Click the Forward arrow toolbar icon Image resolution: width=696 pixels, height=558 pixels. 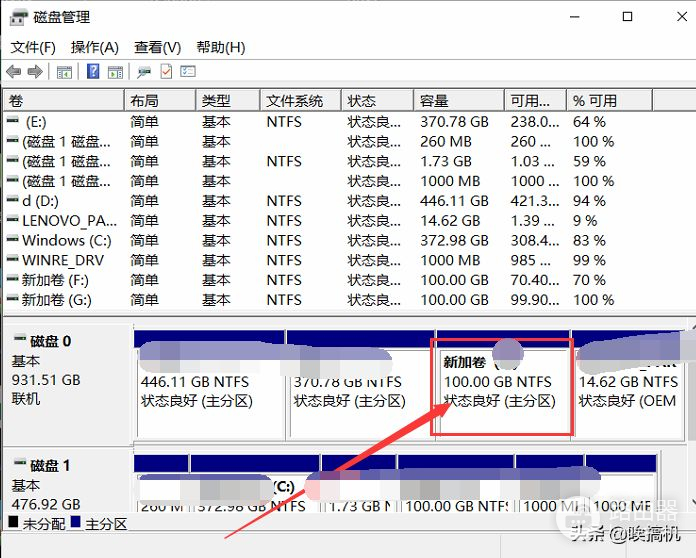(35, 71)
